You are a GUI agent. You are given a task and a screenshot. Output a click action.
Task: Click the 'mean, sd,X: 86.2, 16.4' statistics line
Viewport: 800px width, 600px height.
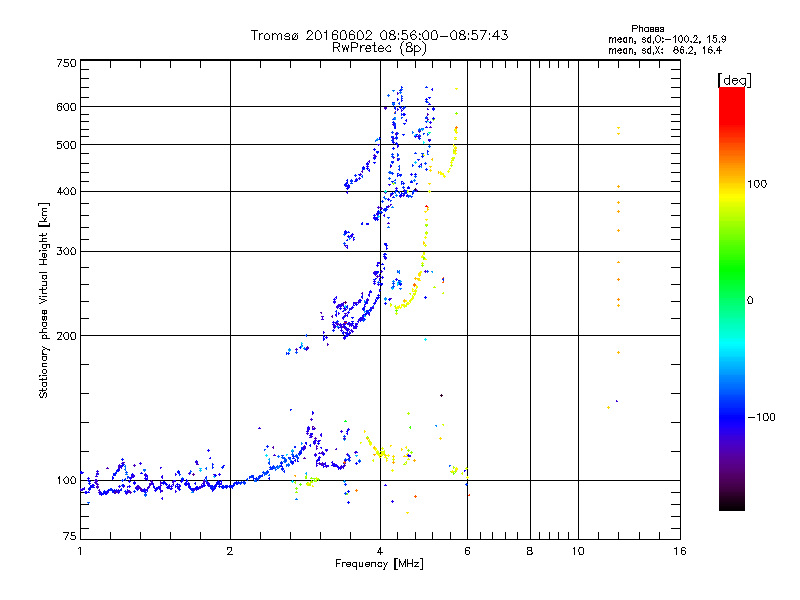665,50
